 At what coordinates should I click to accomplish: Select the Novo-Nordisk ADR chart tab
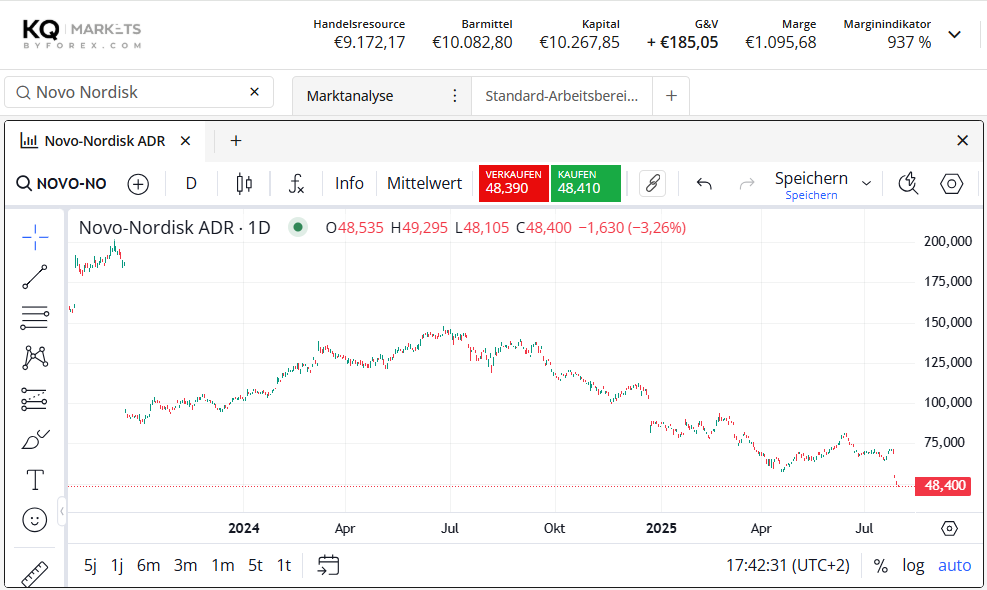click(104, 140)
